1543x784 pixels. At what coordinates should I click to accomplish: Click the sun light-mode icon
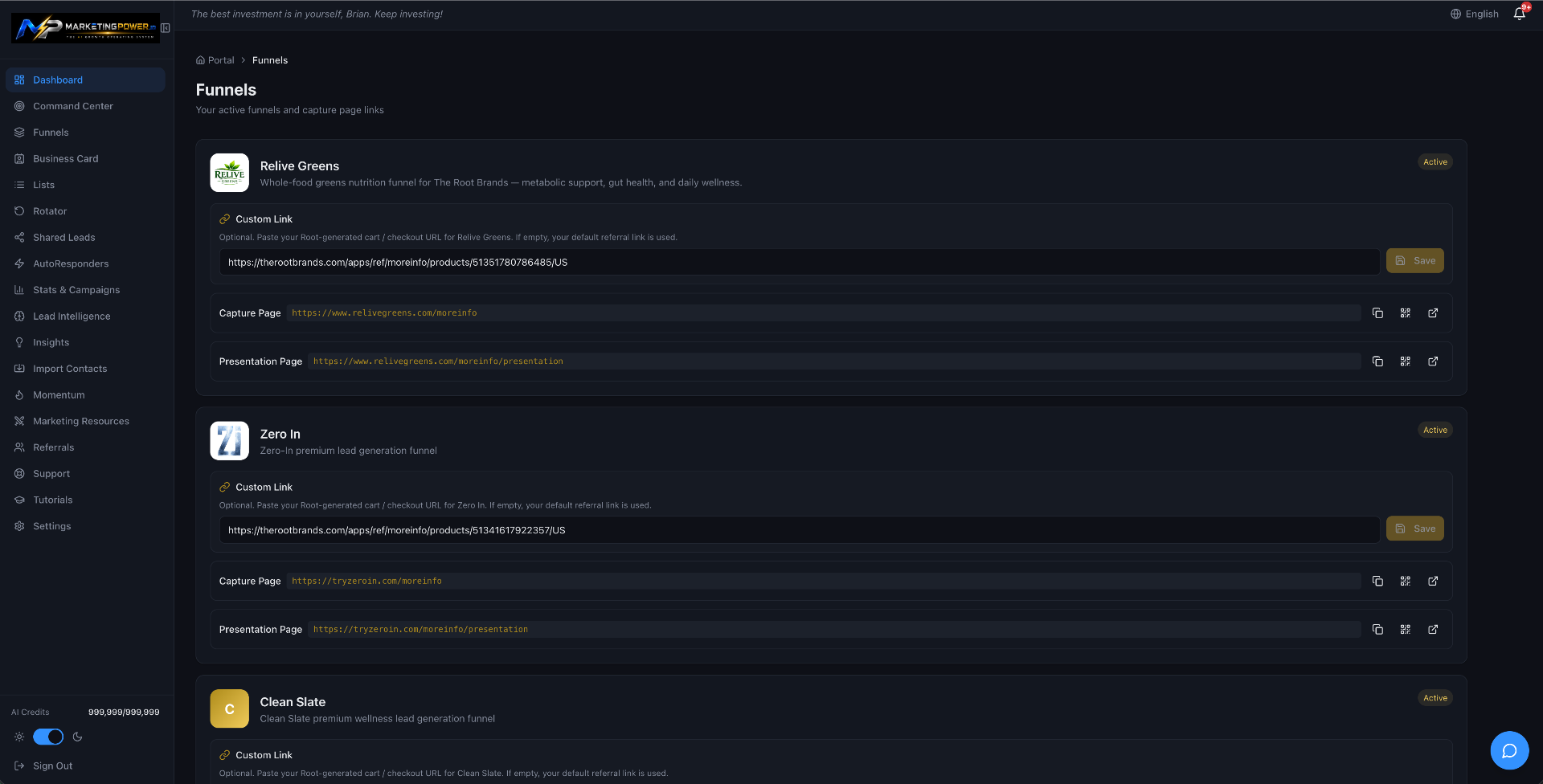click(19, 737)
